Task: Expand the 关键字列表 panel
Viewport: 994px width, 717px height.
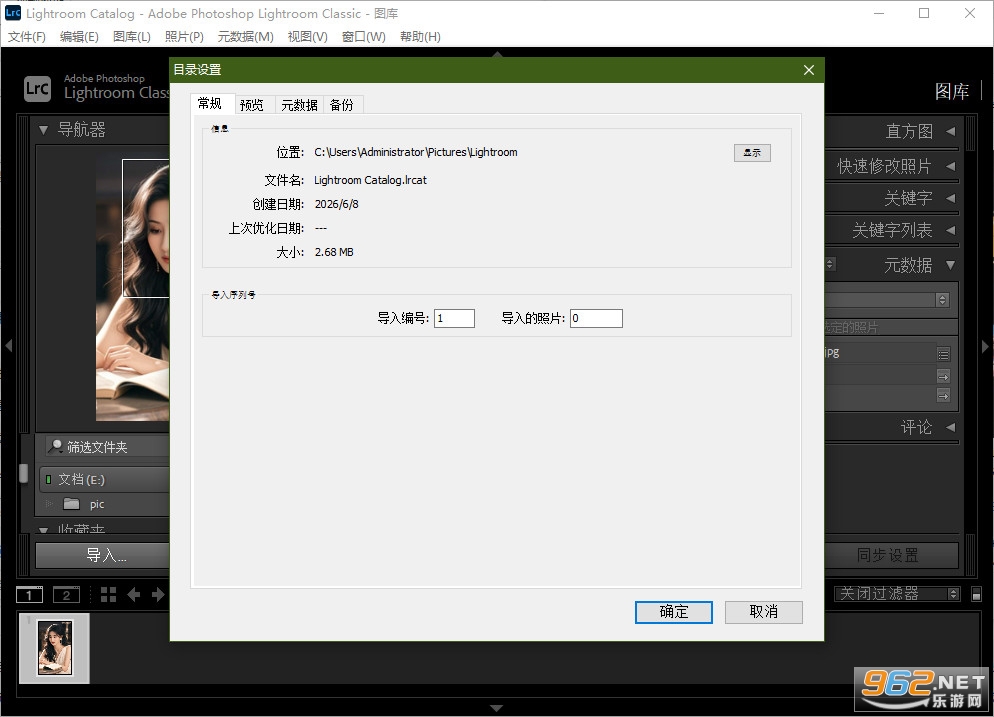Action: pyautogui.click(x=950, y=229)
